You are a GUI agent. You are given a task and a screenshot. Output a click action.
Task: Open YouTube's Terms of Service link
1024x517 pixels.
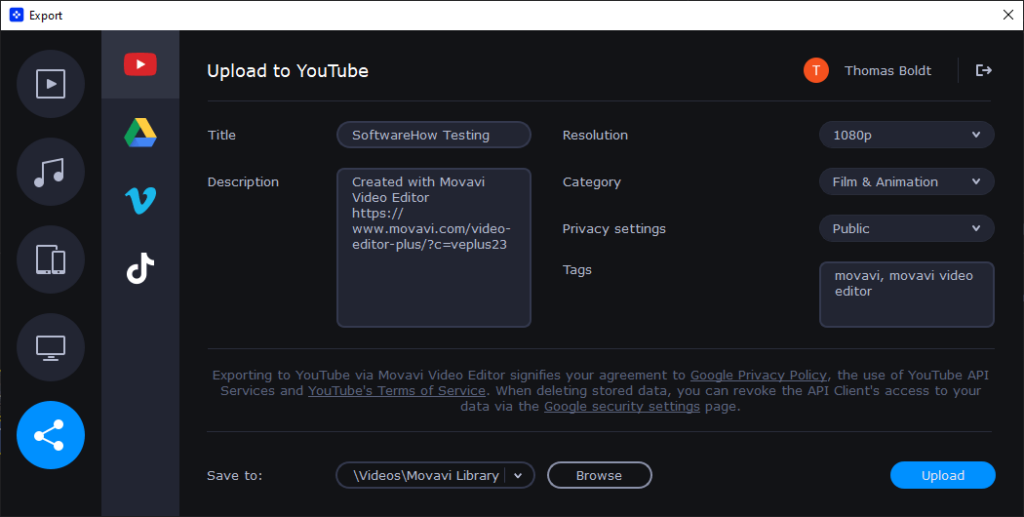coord(396,391)
